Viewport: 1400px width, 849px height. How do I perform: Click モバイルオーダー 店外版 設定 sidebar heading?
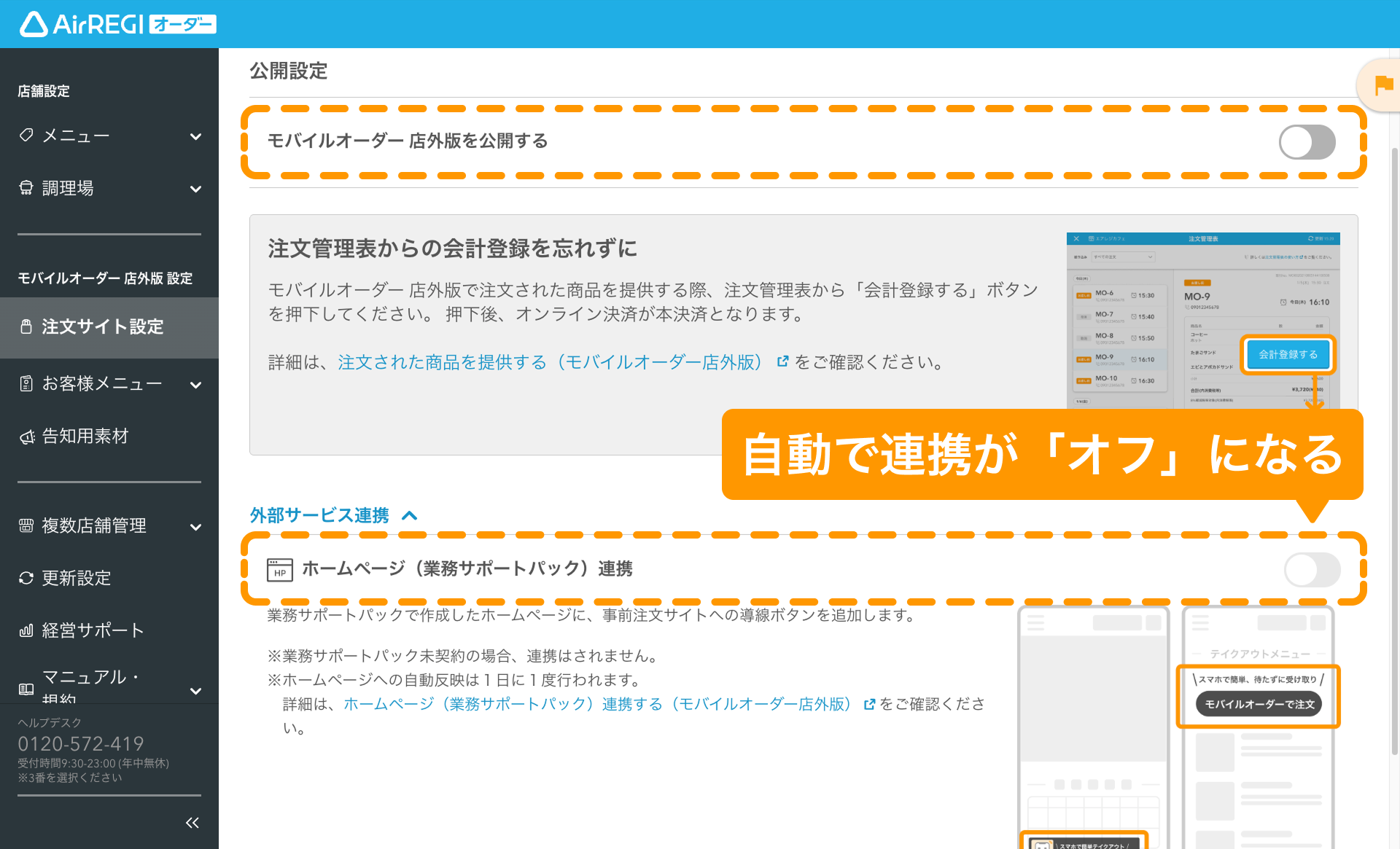click(x=105, y=278)
